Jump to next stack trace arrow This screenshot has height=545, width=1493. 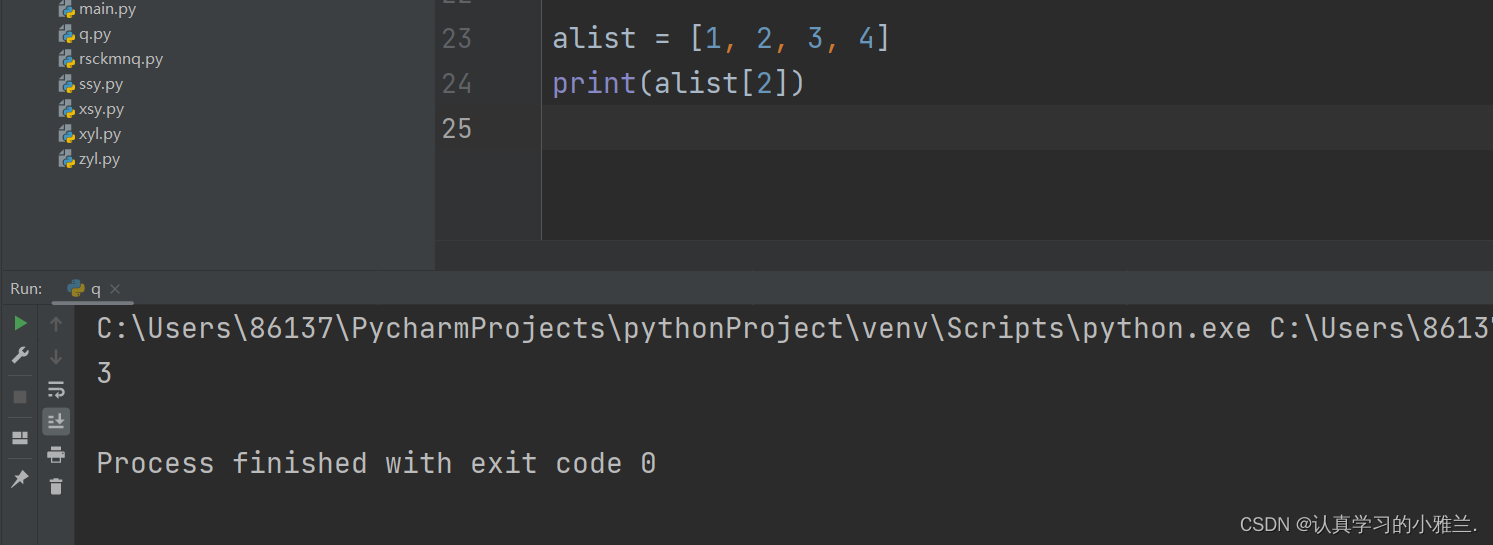click(56, 356)
